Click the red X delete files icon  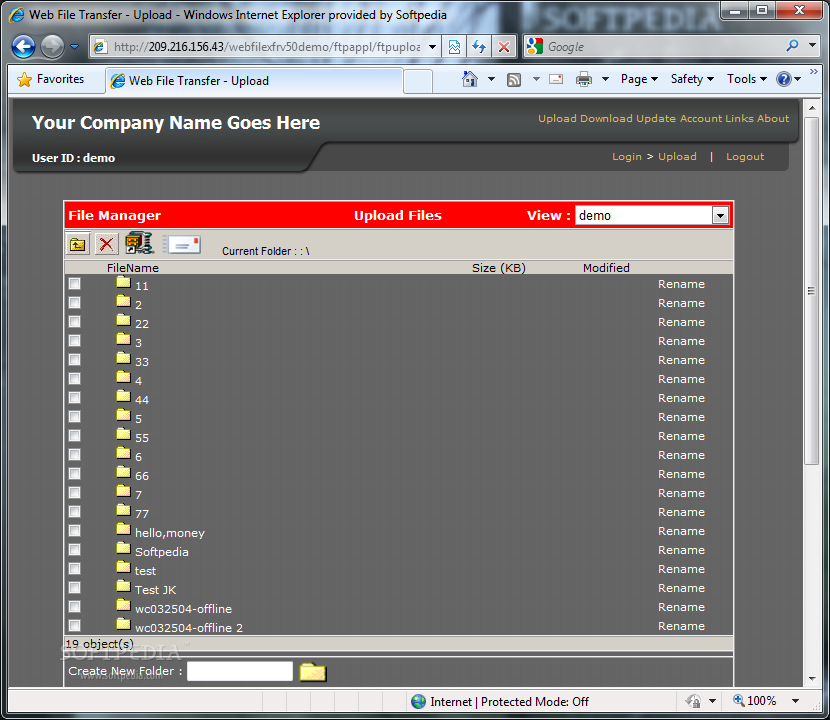106,244
